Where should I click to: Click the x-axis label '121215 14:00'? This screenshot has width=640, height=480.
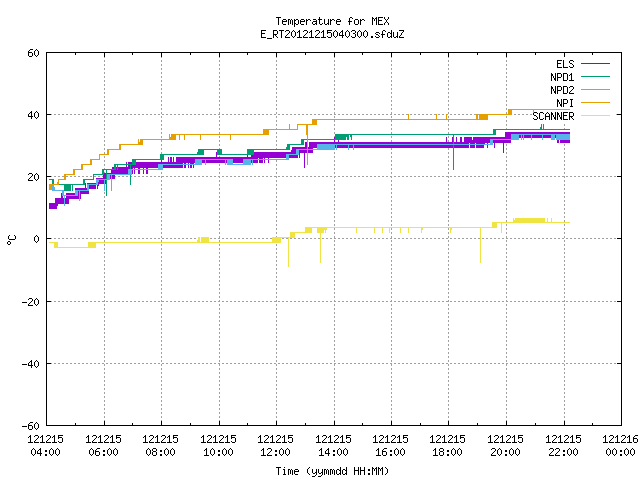(x=333, y=446)
